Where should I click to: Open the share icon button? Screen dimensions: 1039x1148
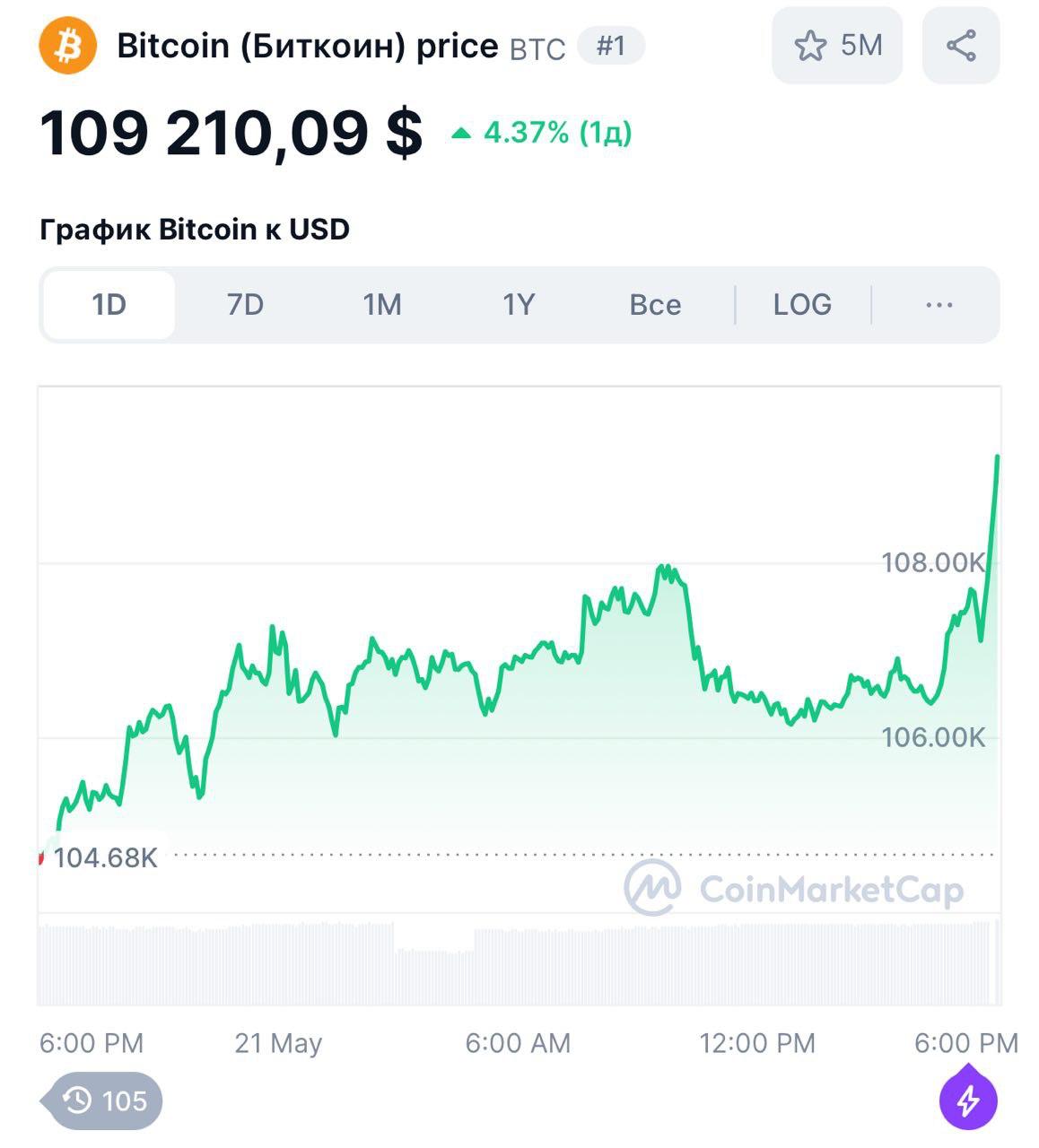click(x=961, y=46)
